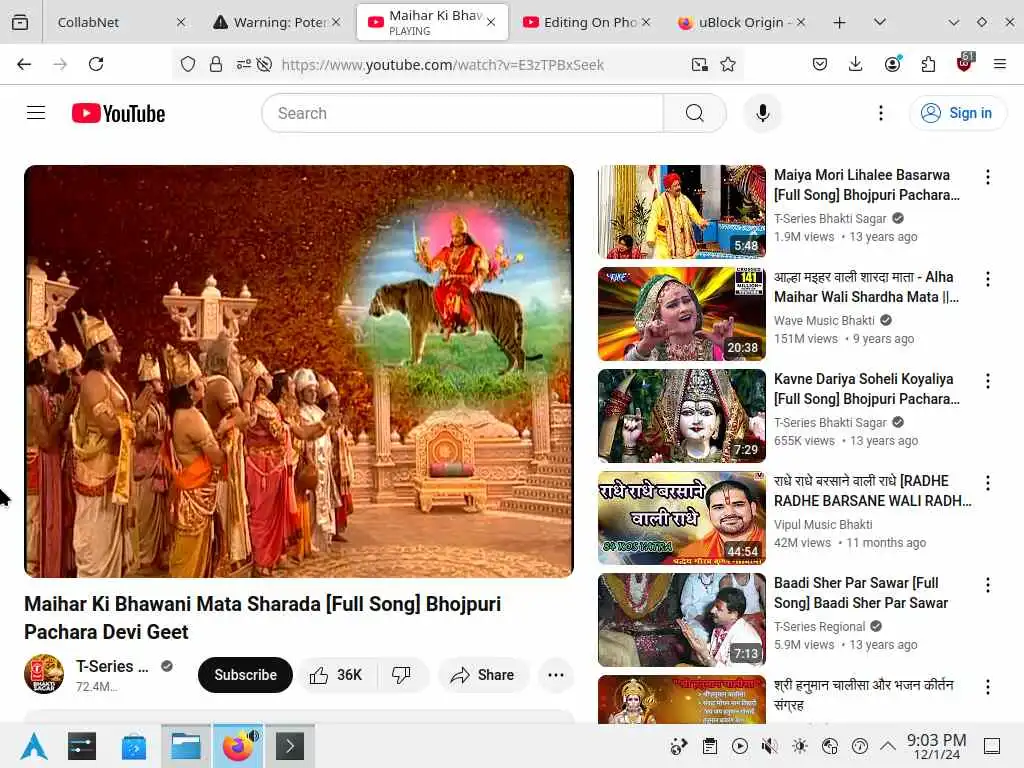Open the clipboard tray icon

tap(710, 746)
